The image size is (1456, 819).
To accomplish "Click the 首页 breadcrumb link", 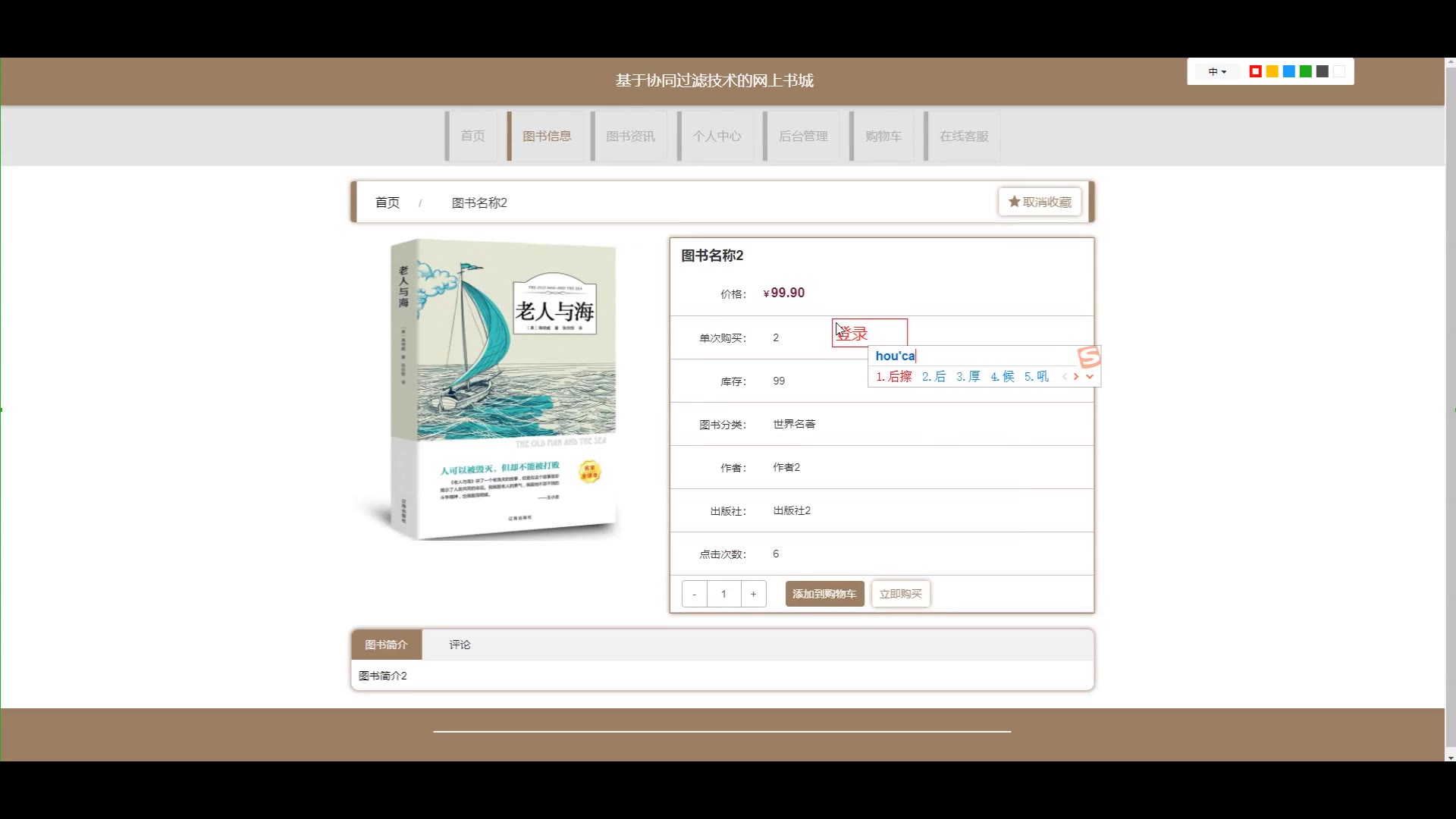I will tap(388, 202).
